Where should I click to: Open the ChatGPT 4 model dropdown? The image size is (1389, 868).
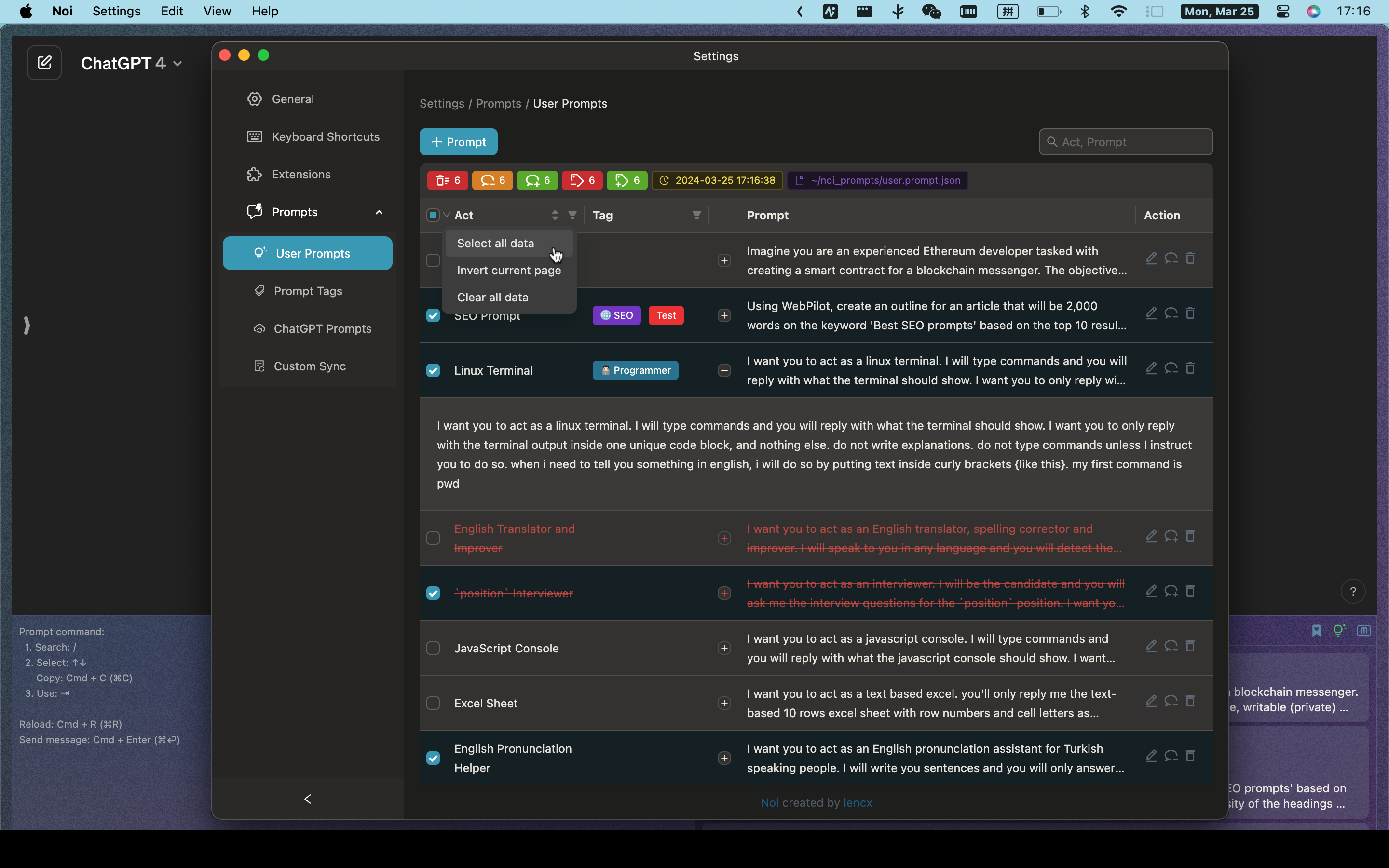tap(132, 63)
